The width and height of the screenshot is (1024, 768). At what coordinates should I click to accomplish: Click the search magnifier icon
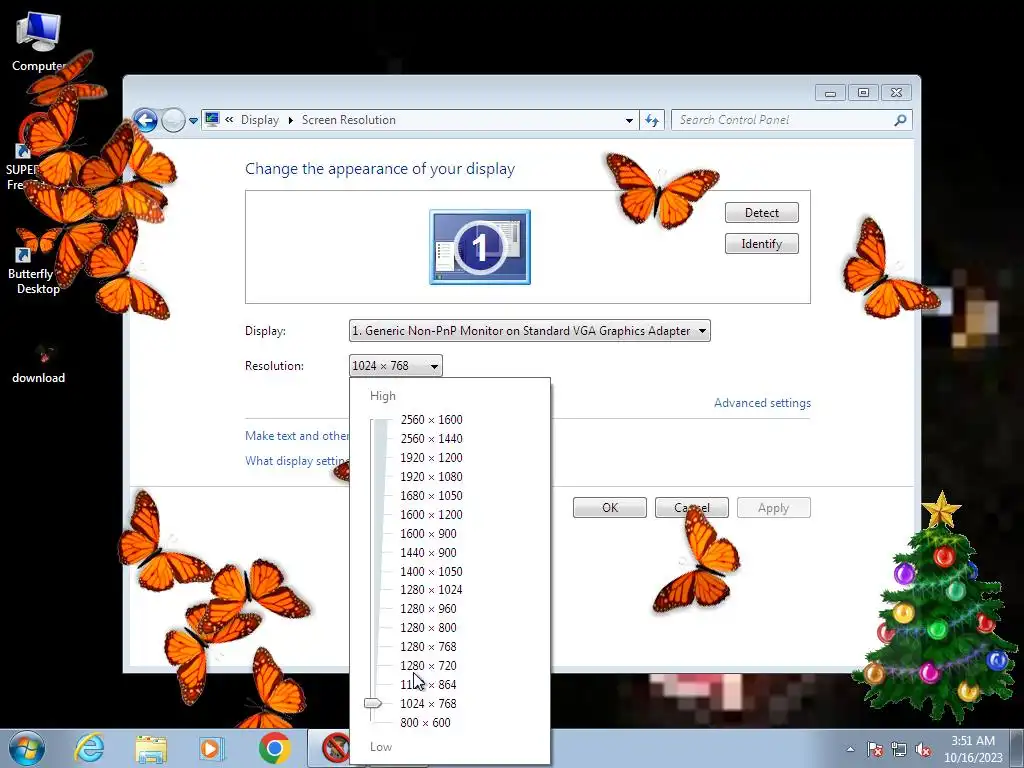(x=900, y=120)
